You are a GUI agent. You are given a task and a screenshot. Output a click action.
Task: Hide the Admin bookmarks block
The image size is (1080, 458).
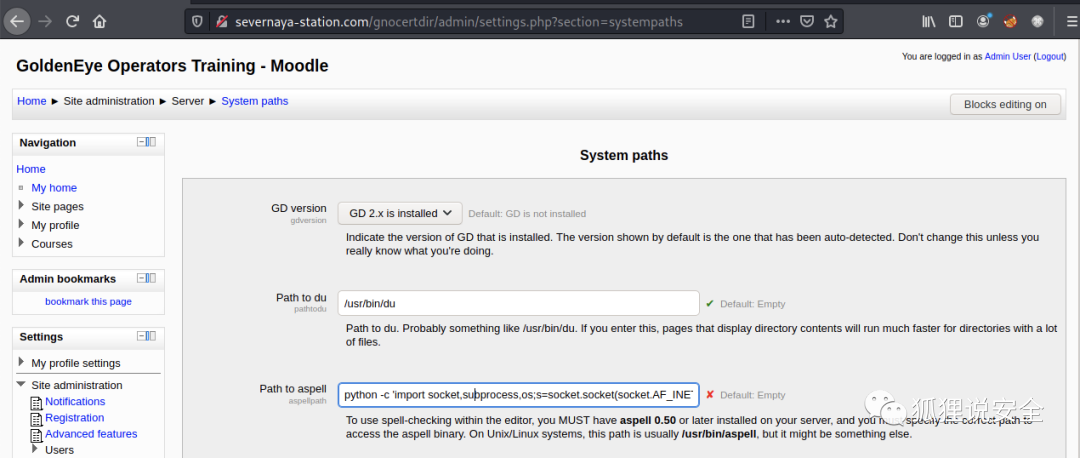click(142, 278)
